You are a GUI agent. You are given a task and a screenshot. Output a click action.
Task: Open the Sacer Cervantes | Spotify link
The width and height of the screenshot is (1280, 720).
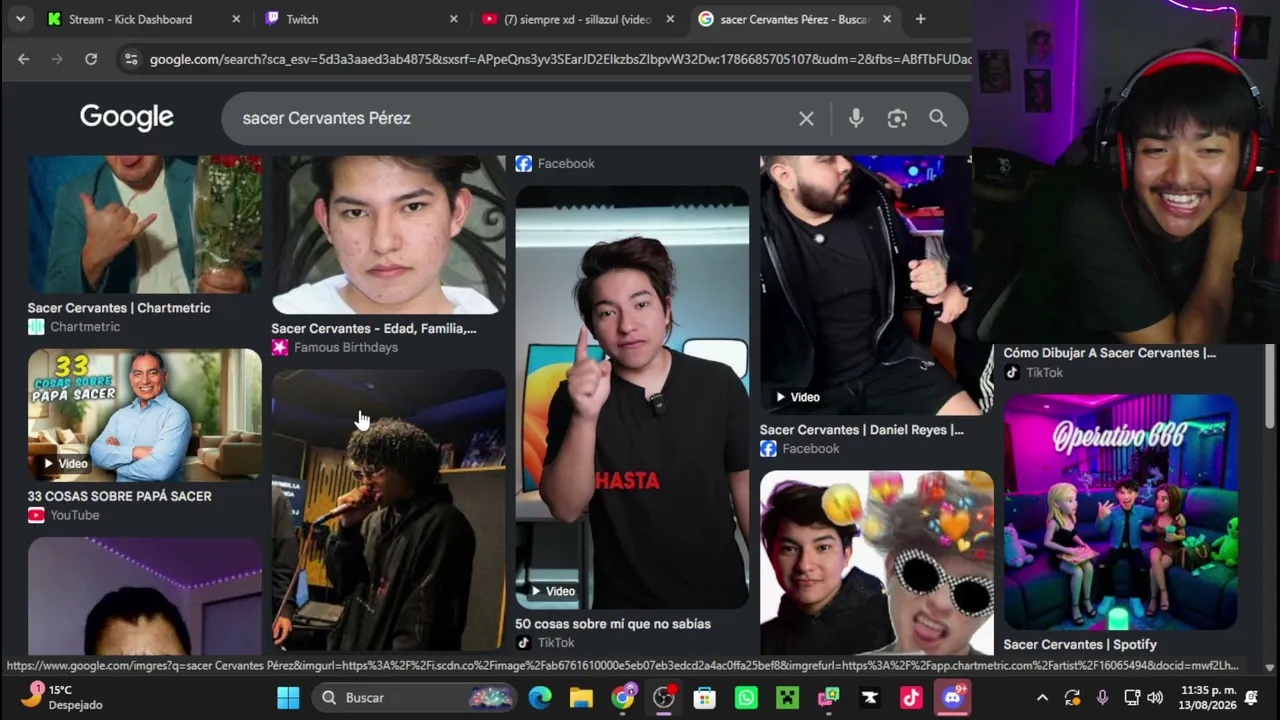click(x=1080, y=645)
